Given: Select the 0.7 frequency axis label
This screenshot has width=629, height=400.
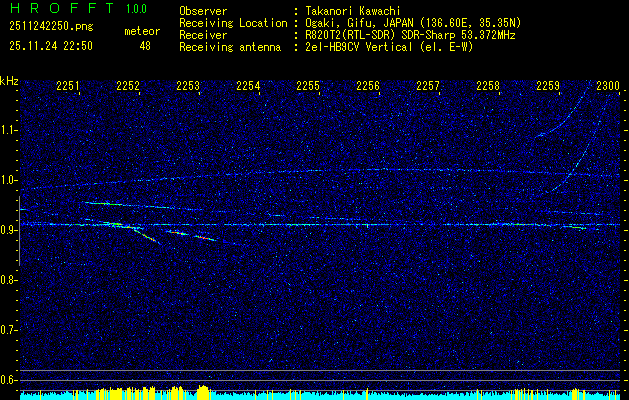Looking at the screenshot, I should [x=9, y=329].
